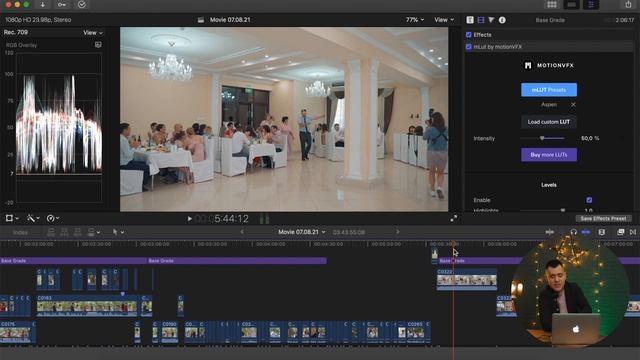Disable the mLut by motionVFX checkbox
This screenshot has height=360, width=640.
469,47
